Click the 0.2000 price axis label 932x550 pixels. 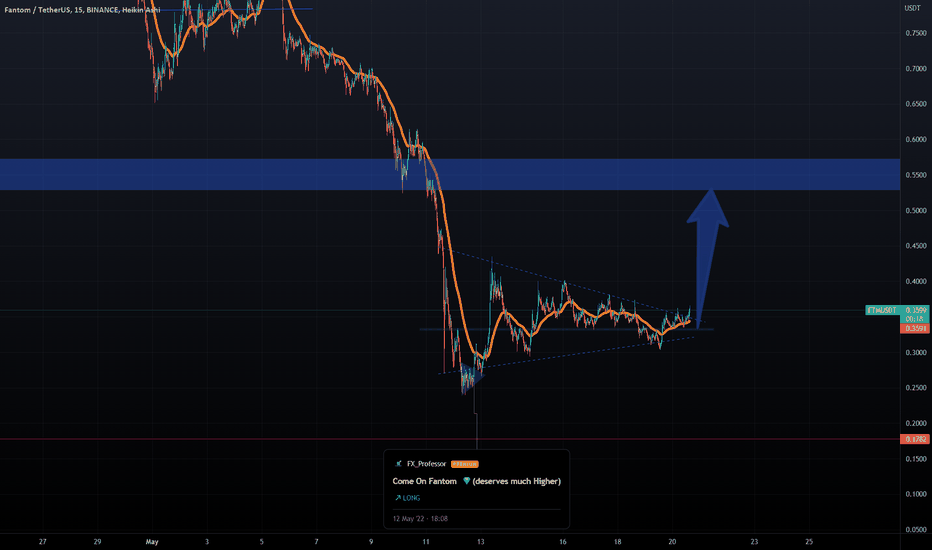[x=916, y=423]
